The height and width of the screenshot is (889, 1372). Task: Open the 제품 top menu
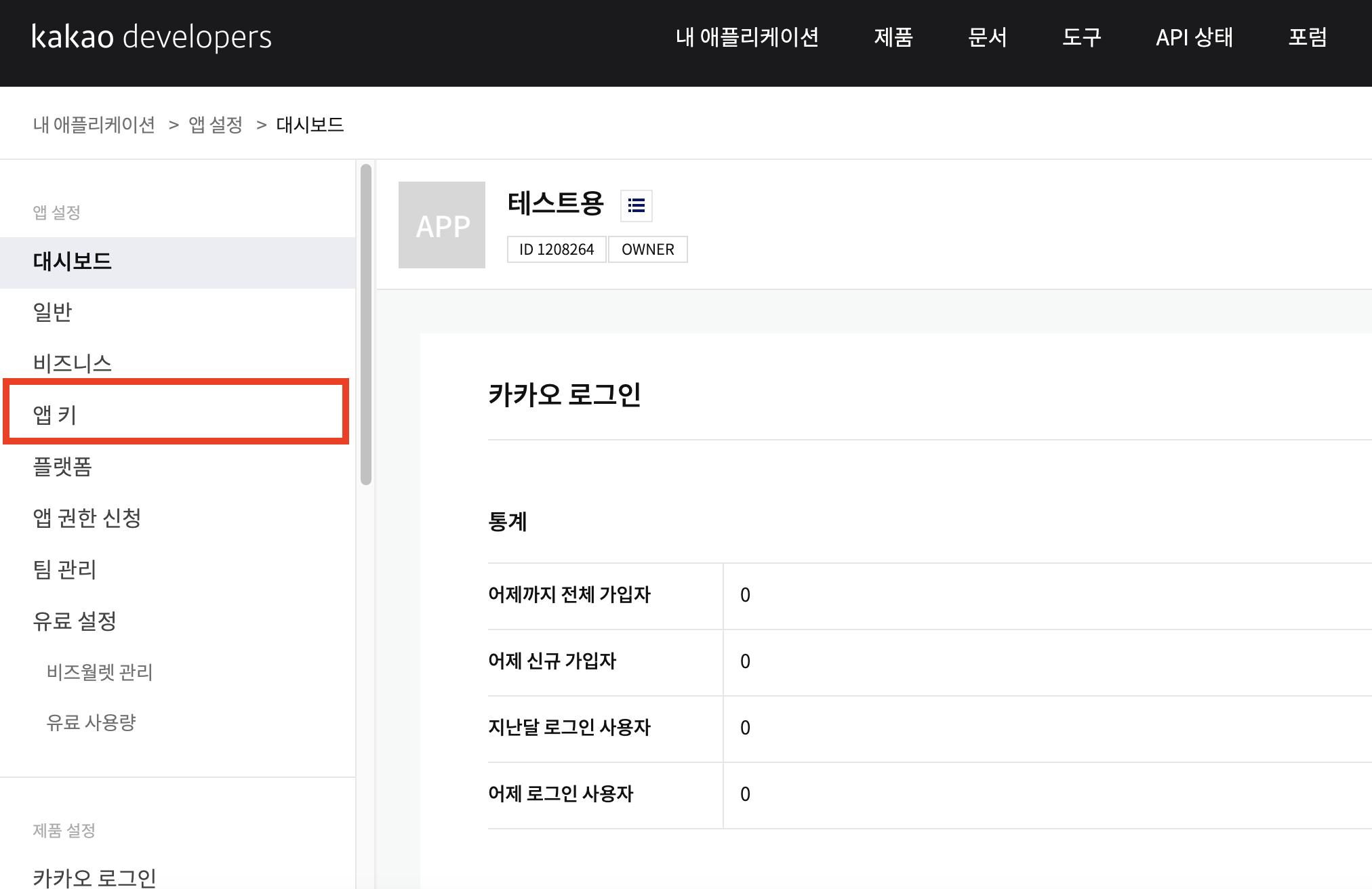click(x=893, y=37)
